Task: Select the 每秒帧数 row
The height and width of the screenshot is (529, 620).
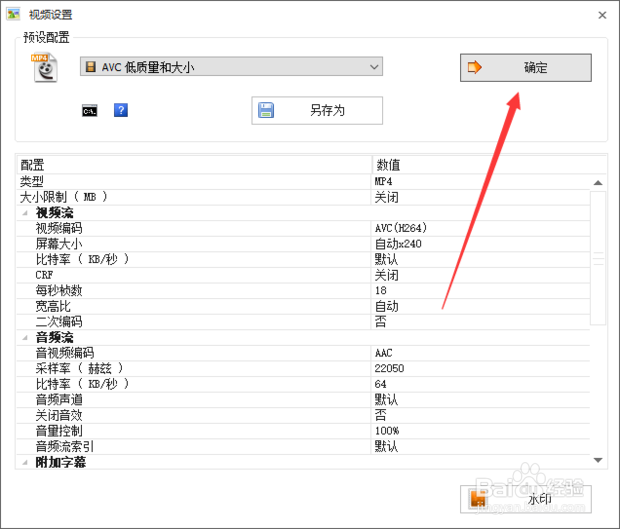Action: pos(303,291)
